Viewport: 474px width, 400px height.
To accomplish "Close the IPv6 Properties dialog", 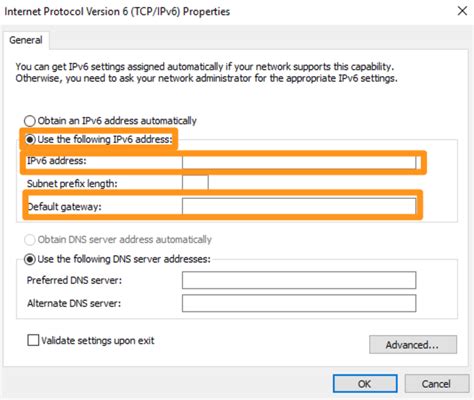I will click(462, 11).
